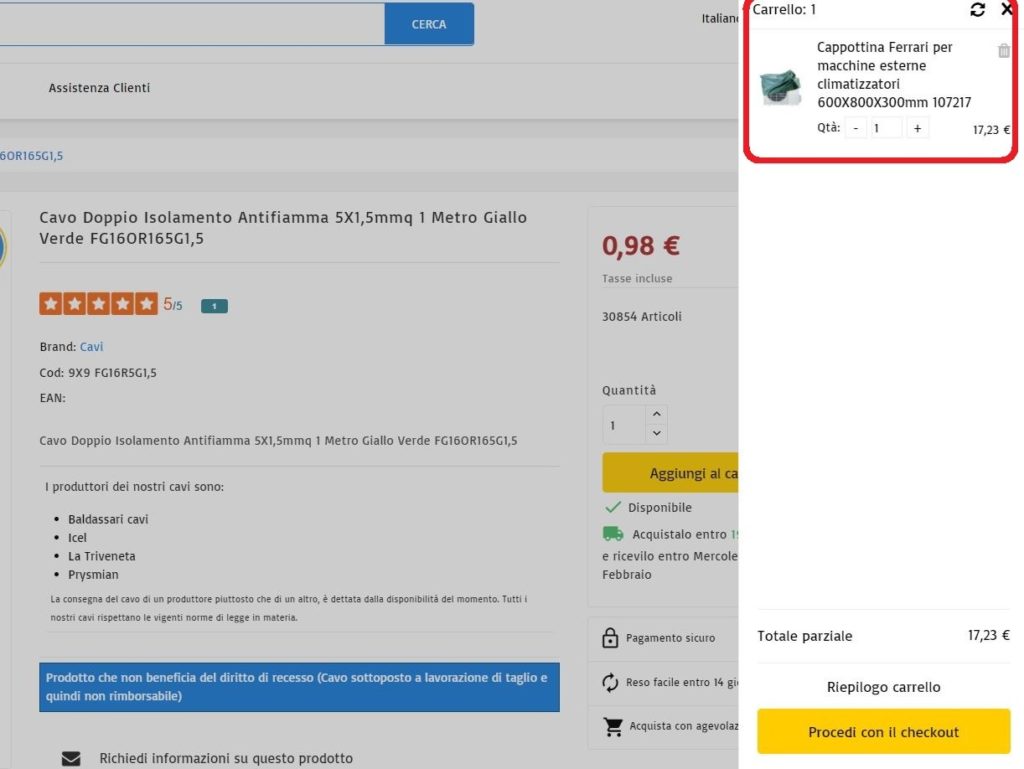
Task: Click the refresh cart icon
Action: [977, 10]
